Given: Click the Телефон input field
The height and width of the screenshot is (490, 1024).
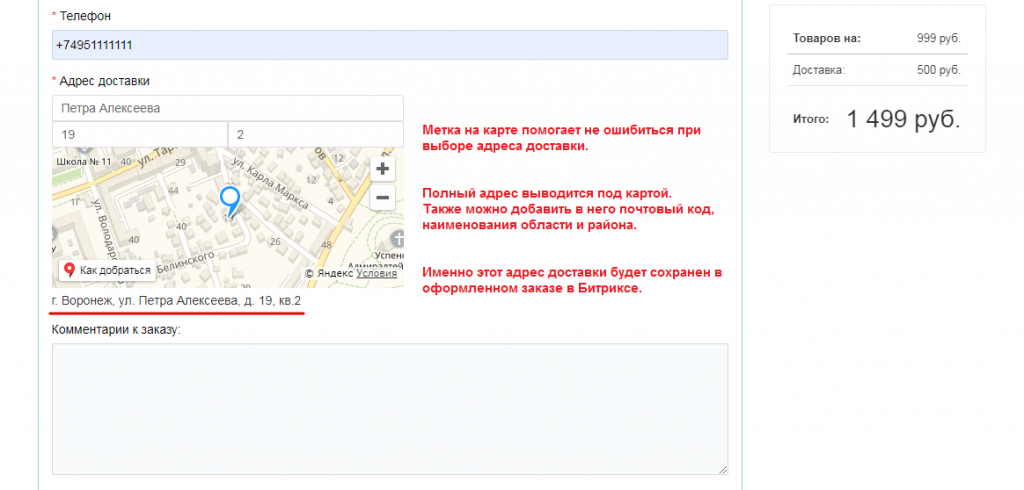Looking at the screenshot, I should click(389, 45).
